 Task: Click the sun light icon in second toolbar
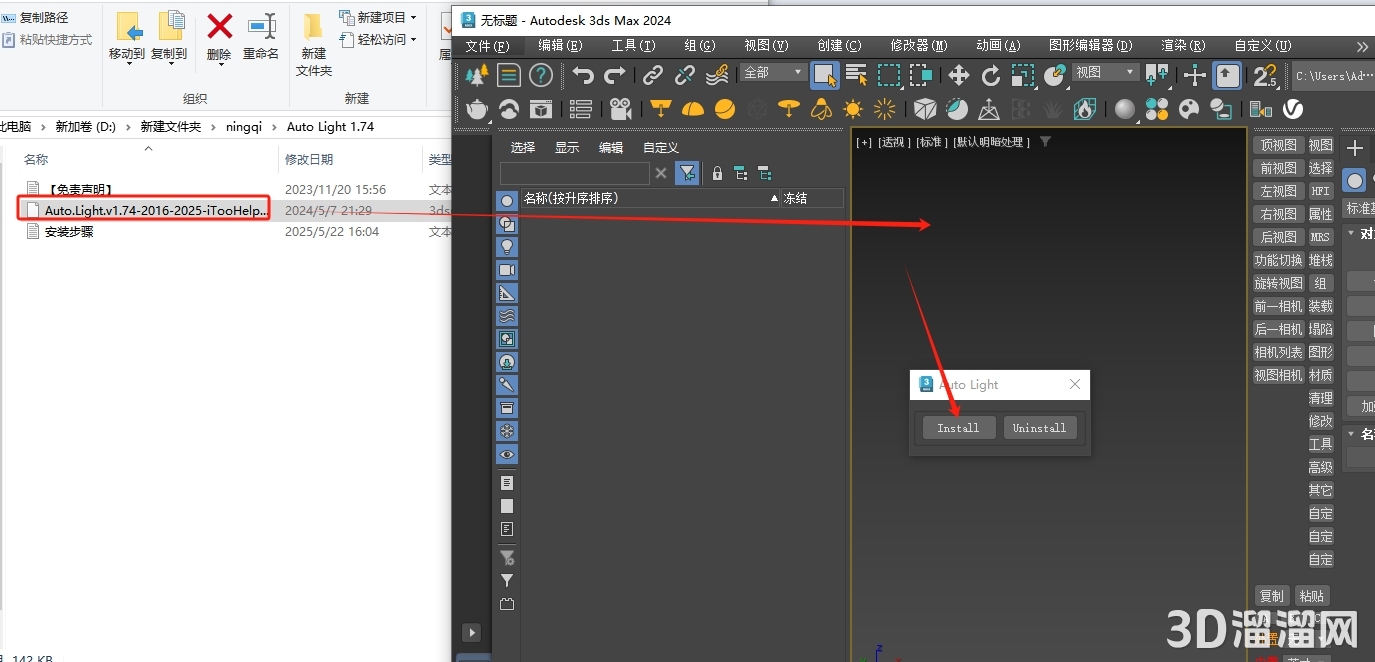click(853, 109)
